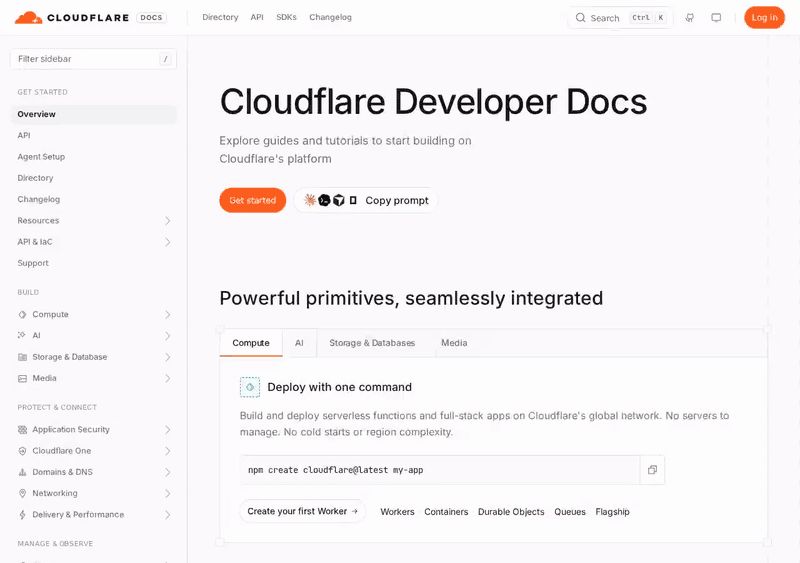
Task: Click the Search magnifier icon
Action: (x=581, y=18)
